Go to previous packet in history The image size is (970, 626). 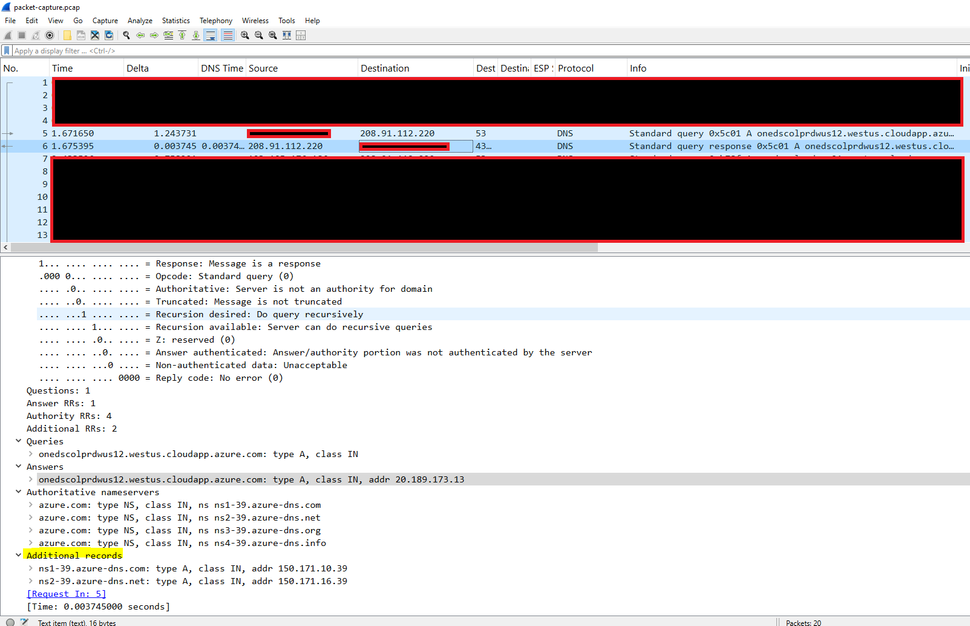140,35
